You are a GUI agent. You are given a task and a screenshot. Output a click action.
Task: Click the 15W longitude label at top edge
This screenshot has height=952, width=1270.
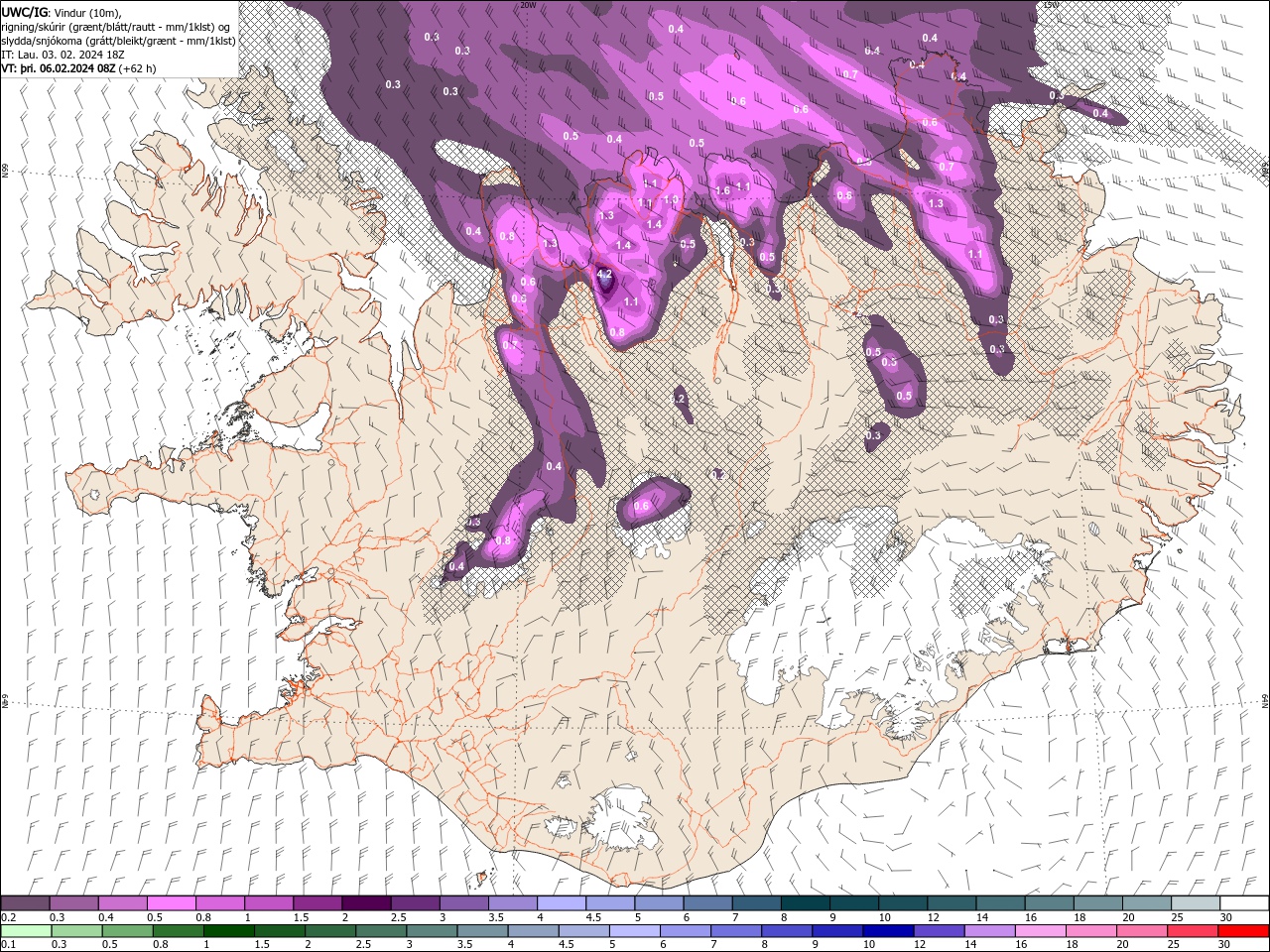[x=1051, y=4]
